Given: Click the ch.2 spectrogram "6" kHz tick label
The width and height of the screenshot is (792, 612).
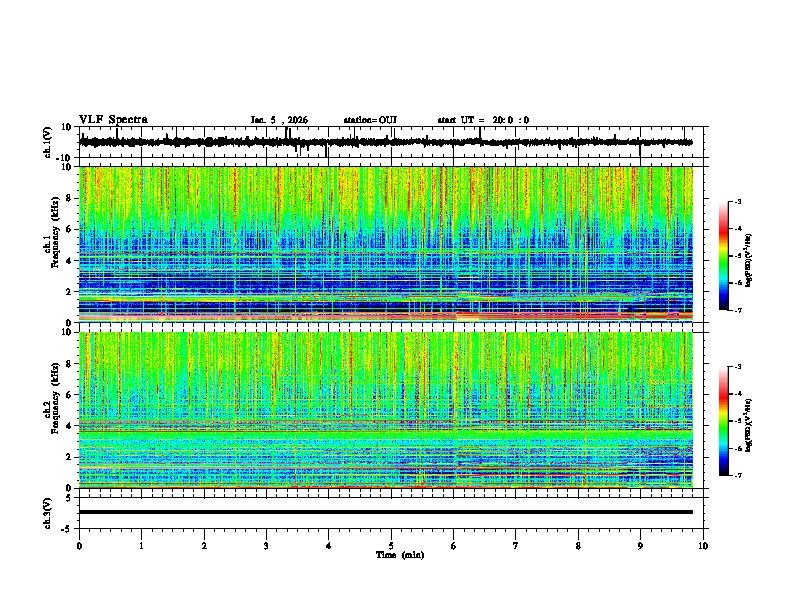Looking at the screenshot, I should coord(69,395).
